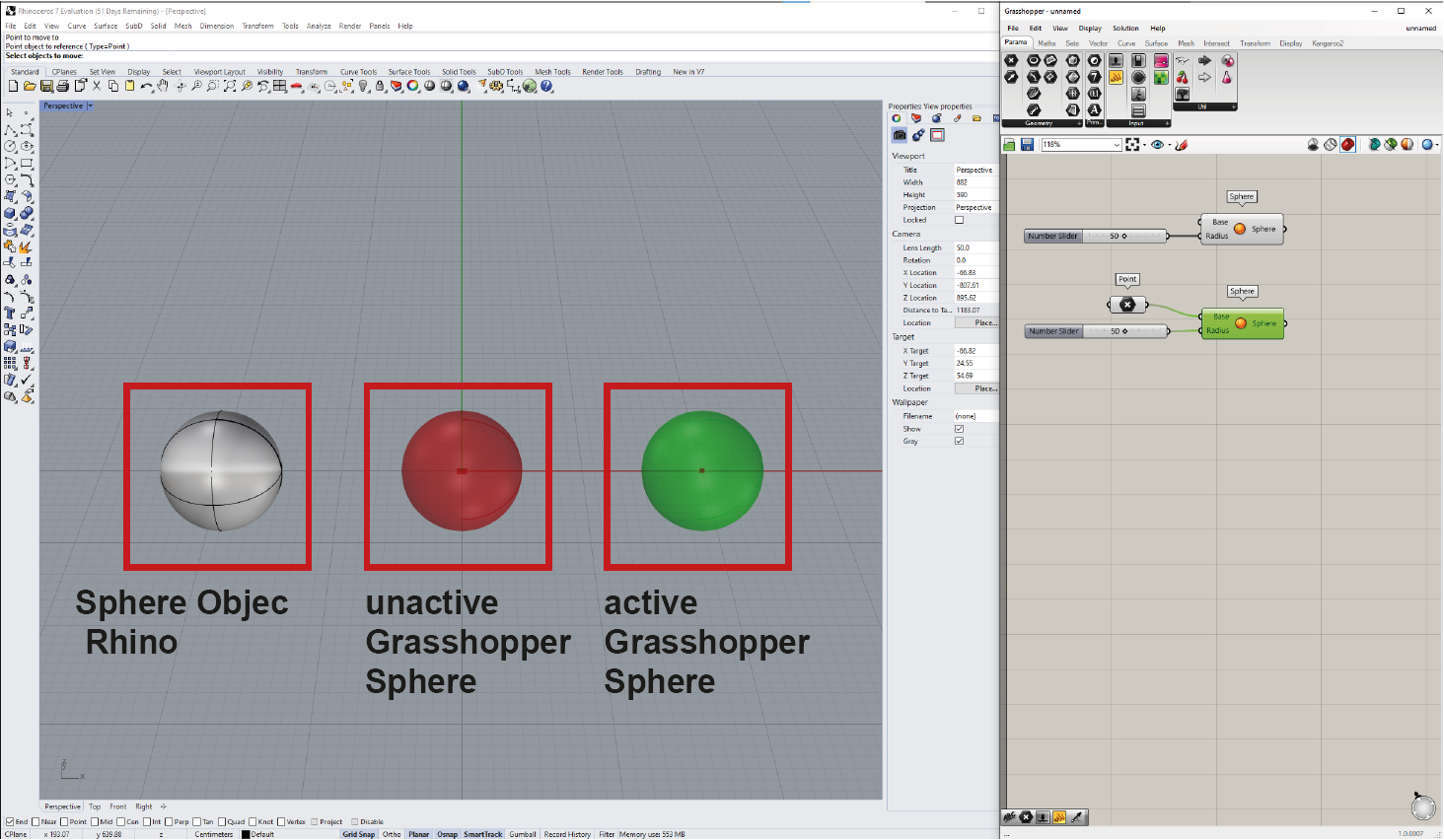Screen dimensions: 1444x840
Task: Uncheck the wallpaper Show checkbox
Action: (959, 429)
